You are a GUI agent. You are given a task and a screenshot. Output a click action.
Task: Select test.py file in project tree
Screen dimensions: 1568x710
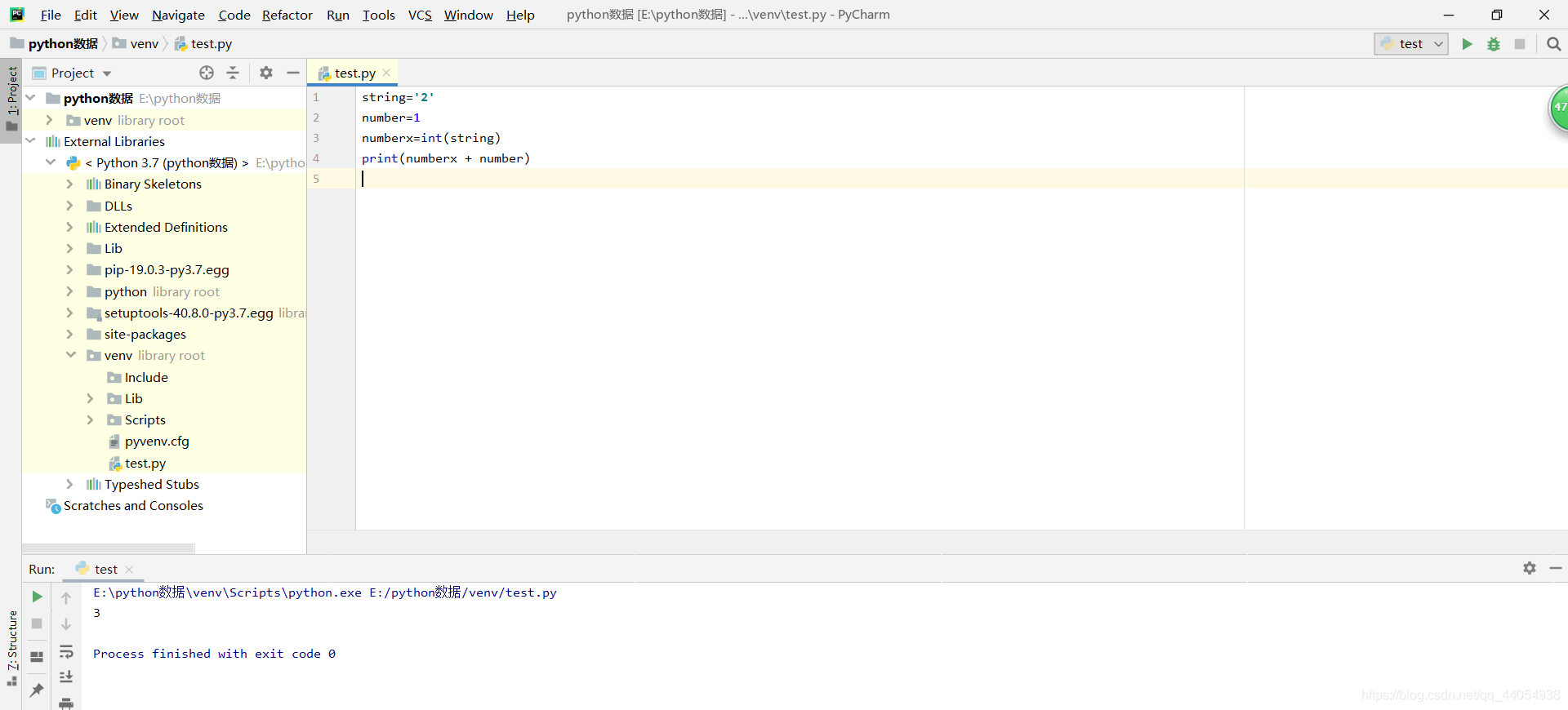point(145,463)
